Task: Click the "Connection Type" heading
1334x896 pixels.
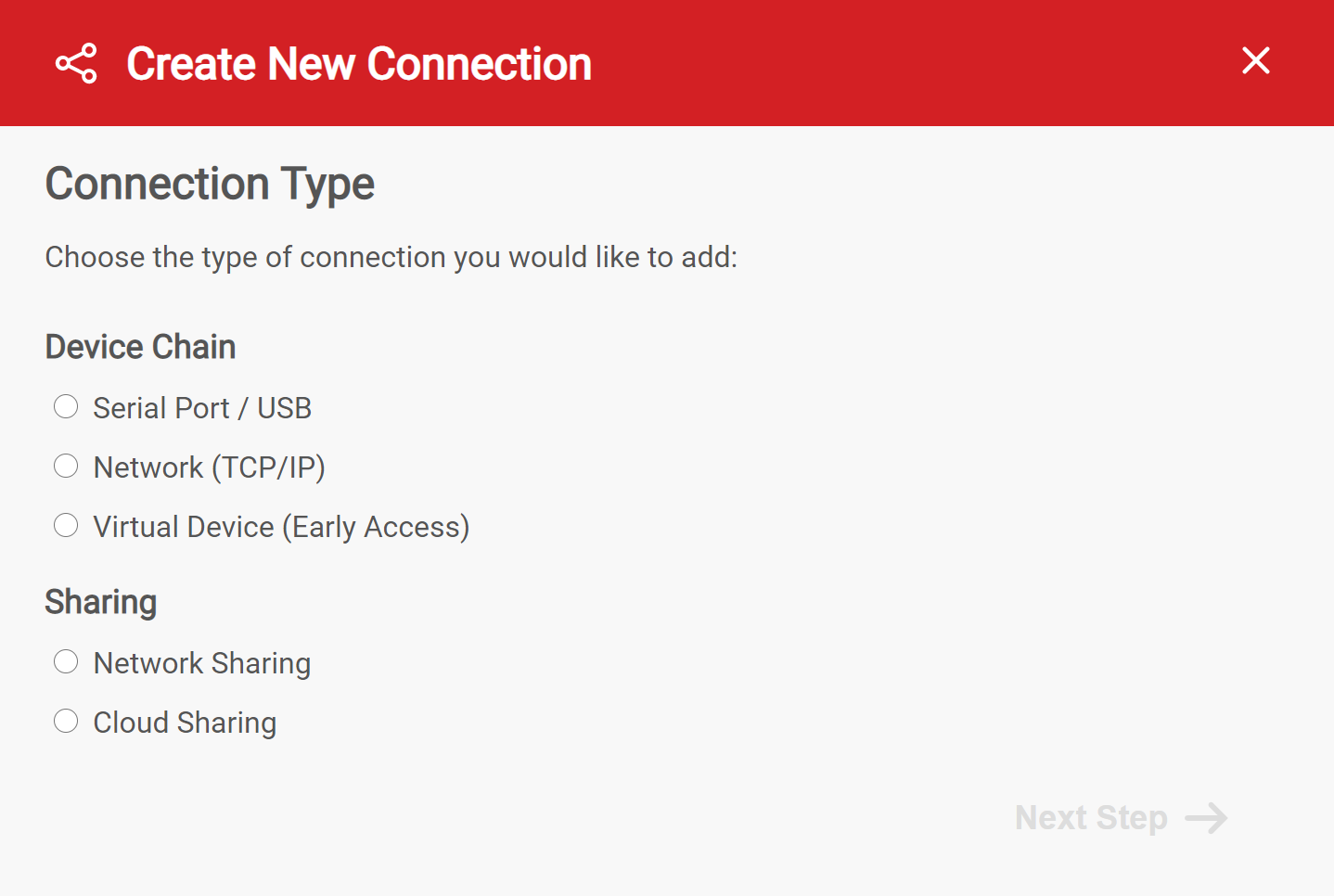Action: pyautogui.click(x=210, y=184)
